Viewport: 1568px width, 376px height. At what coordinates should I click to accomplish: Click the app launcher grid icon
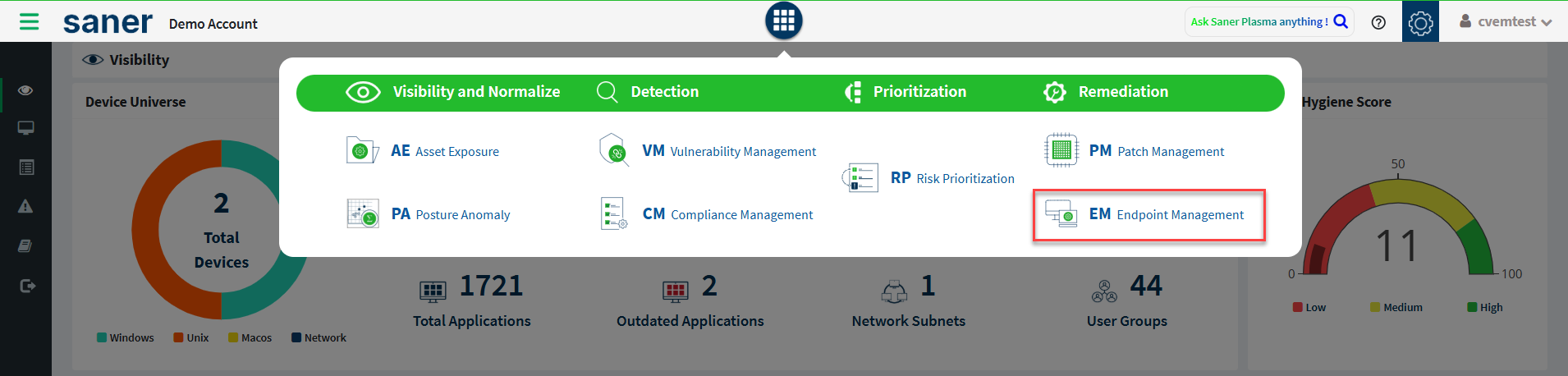(x=784, y=21)
